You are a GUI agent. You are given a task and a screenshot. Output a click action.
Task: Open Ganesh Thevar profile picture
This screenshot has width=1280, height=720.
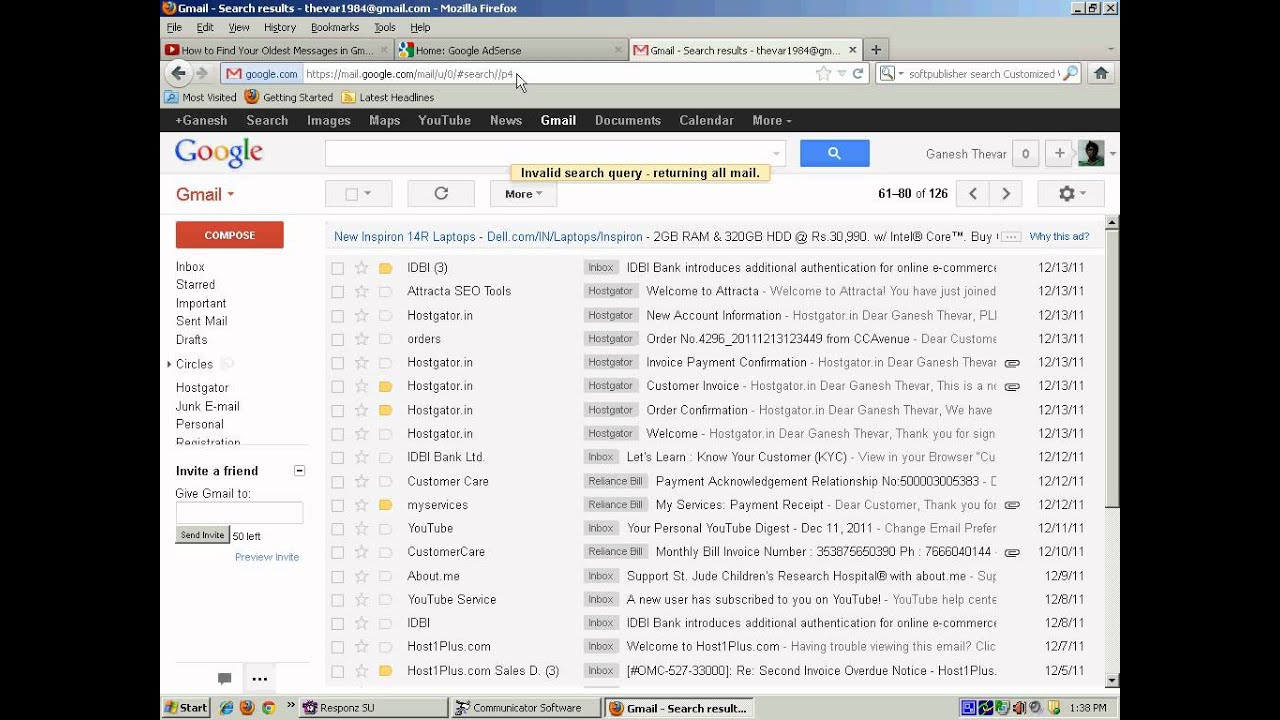[1091, 153]
